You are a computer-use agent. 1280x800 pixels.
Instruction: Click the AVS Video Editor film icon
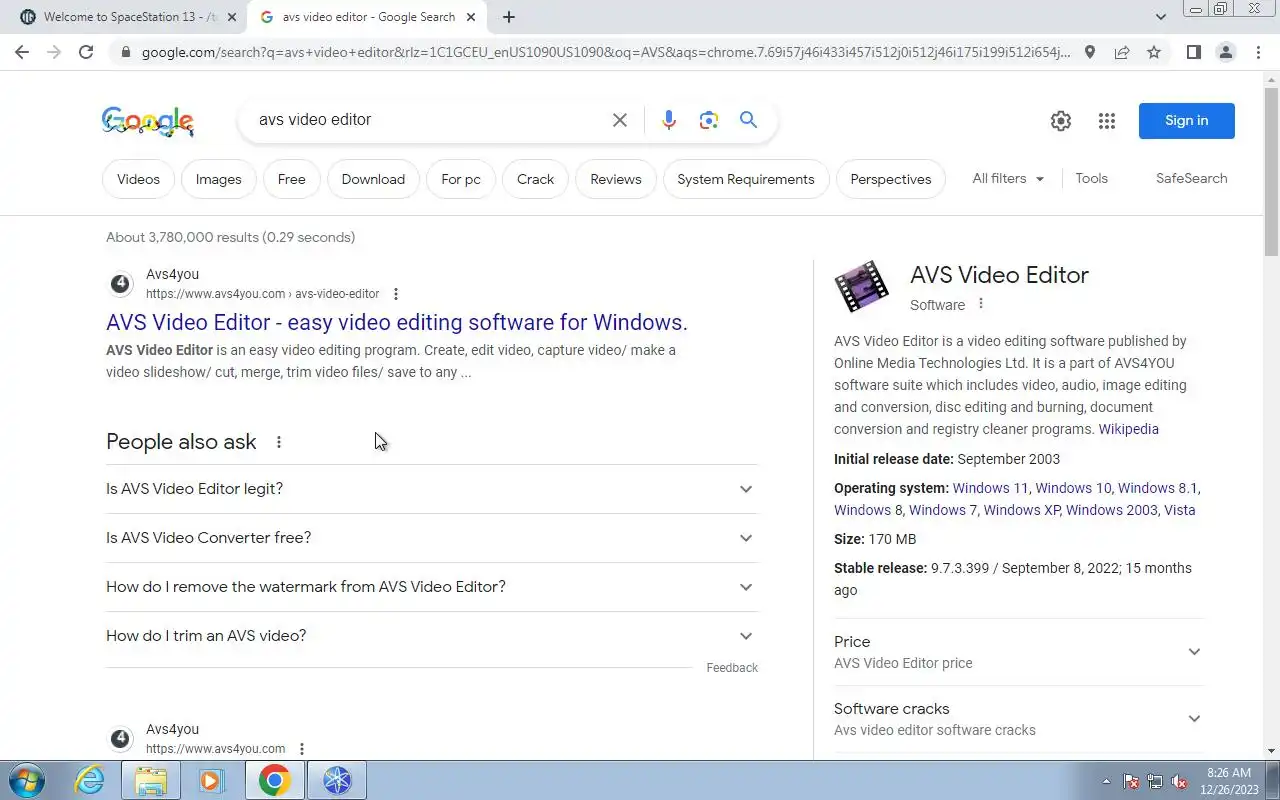(861, 287)
